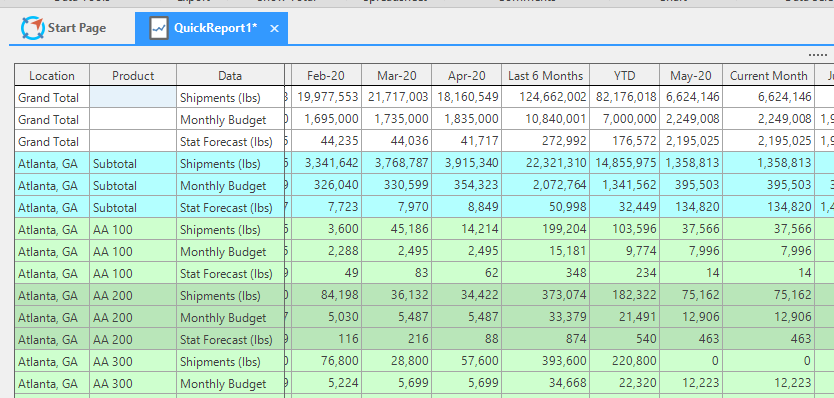Click Subtotal cell in Atlanta Shipments row

tap(133, 163)
